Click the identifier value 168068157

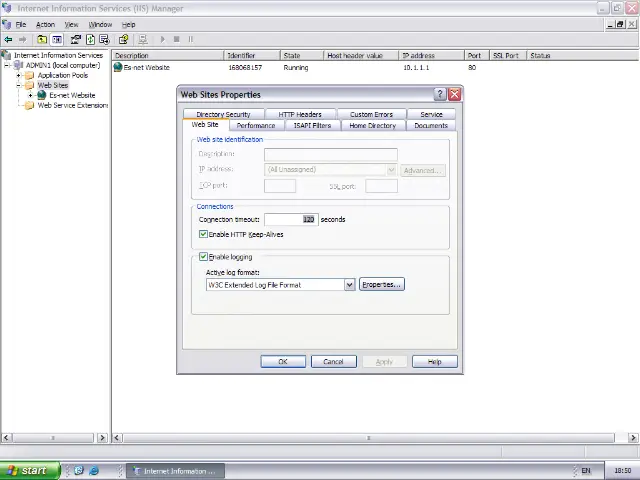click(x=245, y=68)
